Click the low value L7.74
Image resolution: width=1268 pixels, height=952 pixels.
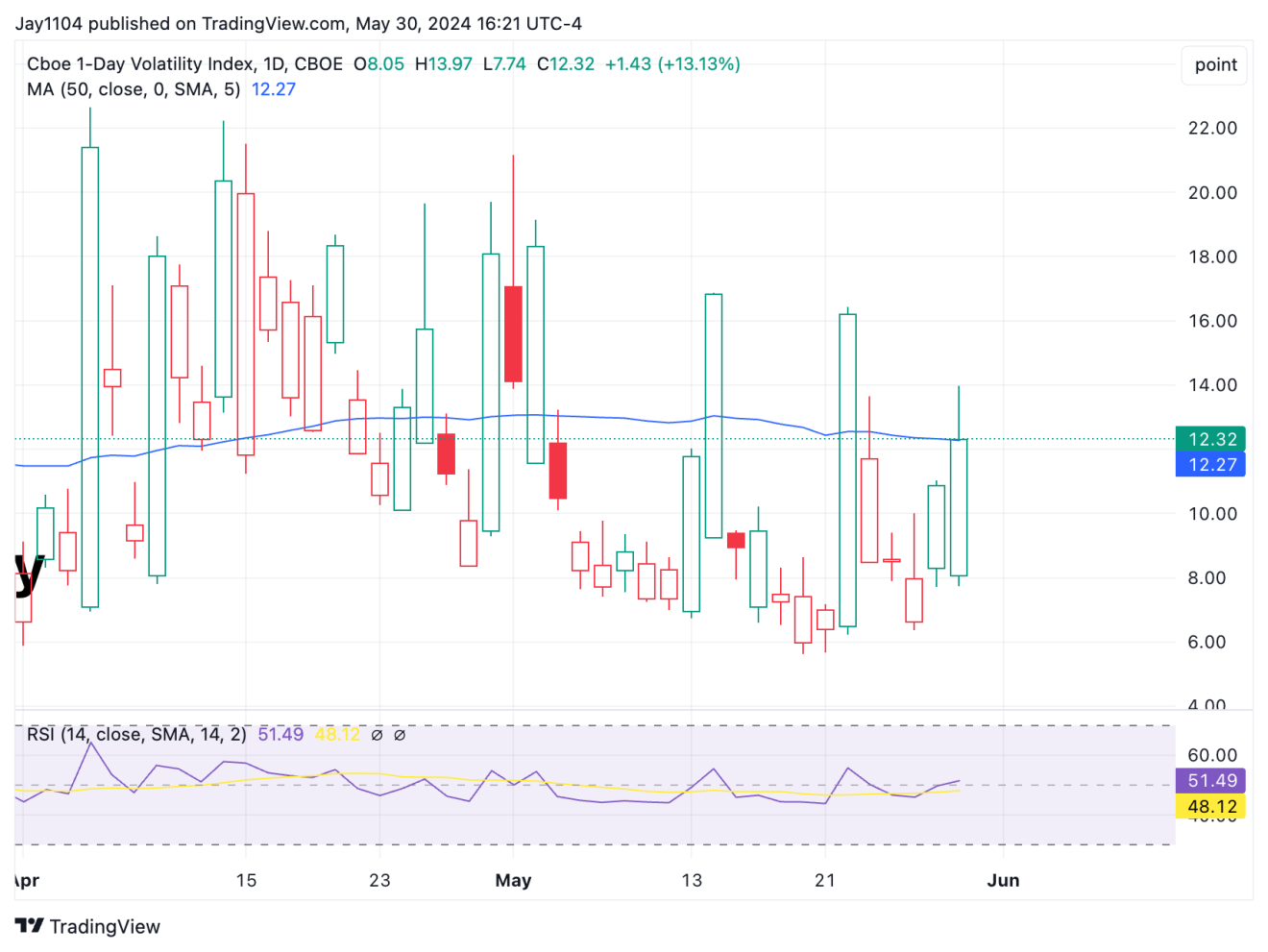coord(503,64)
